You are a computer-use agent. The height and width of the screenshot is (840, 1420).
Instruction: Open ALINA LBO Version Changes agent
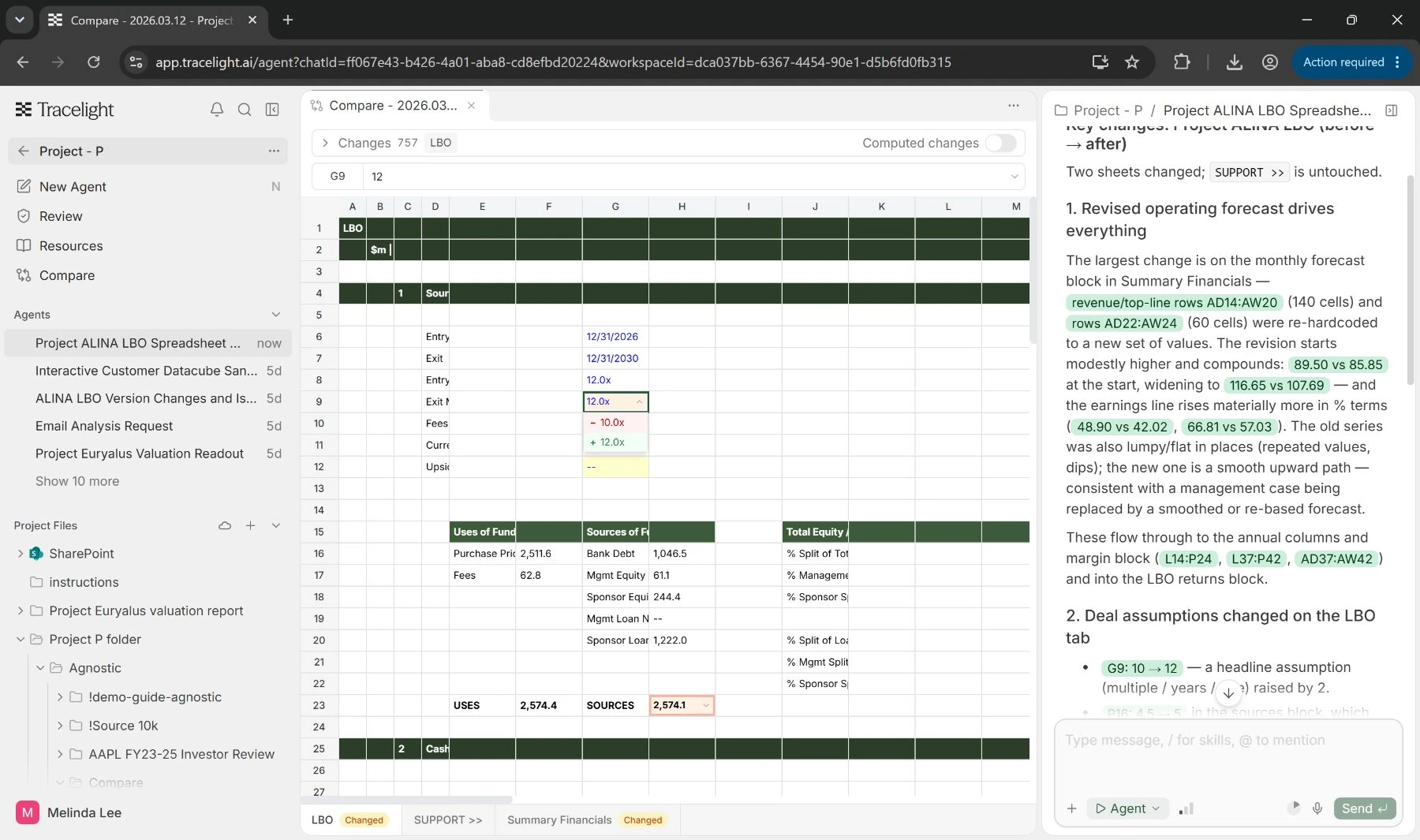(148, 398)
